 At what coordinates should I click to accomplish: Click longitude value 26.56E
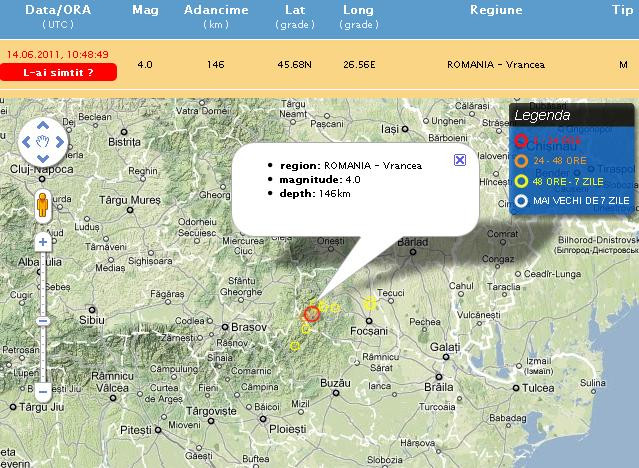[359, 64]
